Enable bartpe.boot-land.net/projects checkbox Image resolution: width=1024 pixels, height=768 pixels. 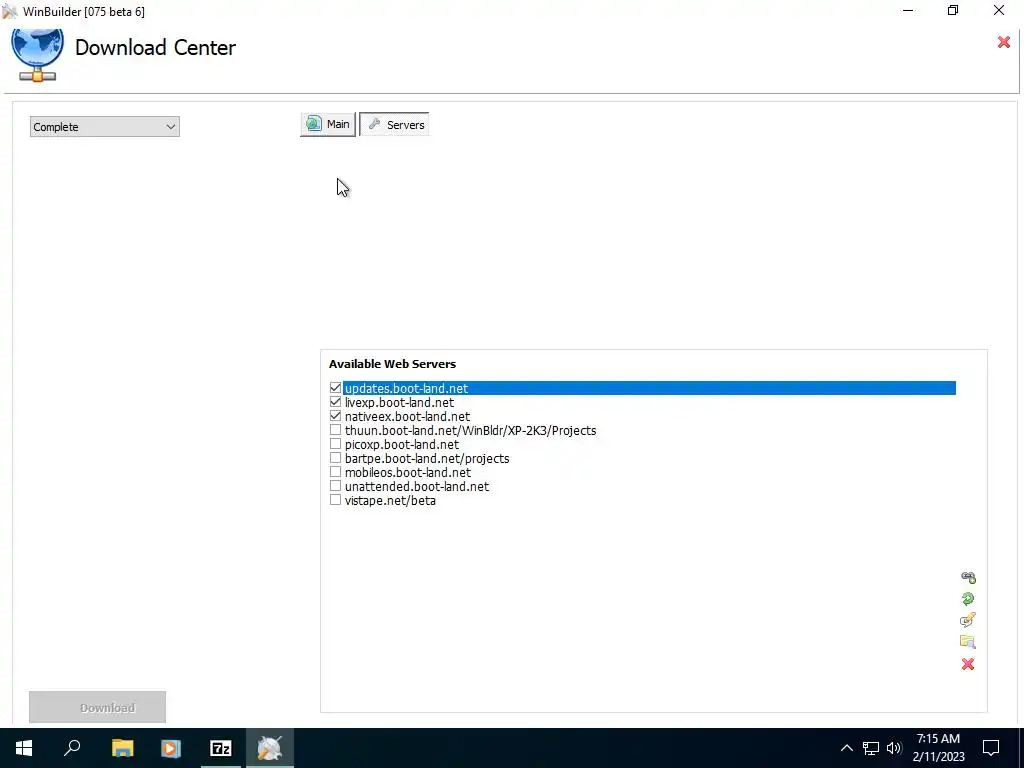pos(336,458)
